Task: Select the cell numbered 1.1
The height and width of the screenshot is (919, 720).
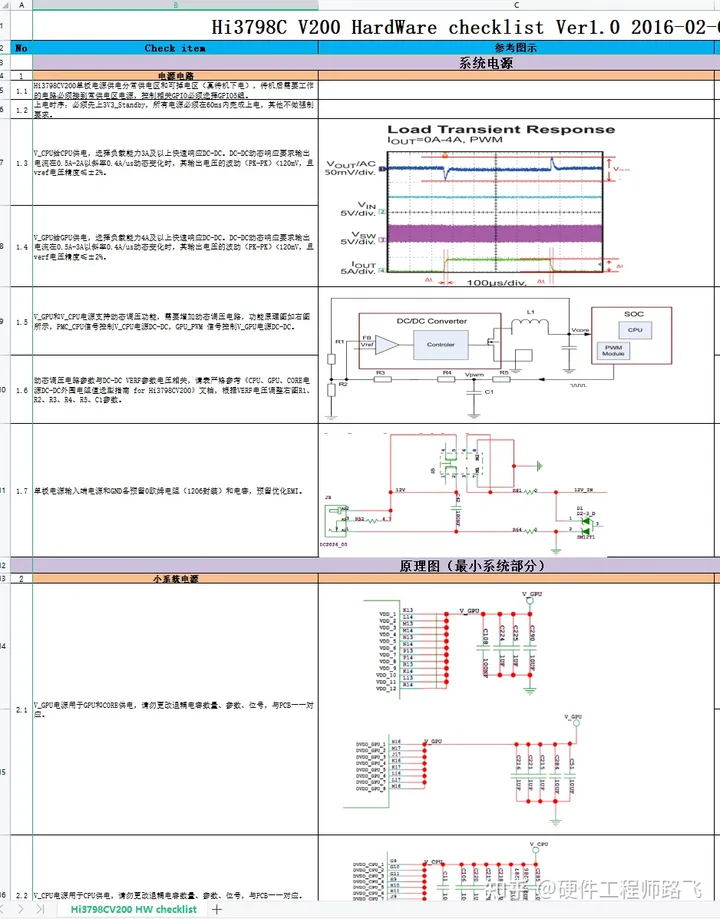Action: [22, 90]
